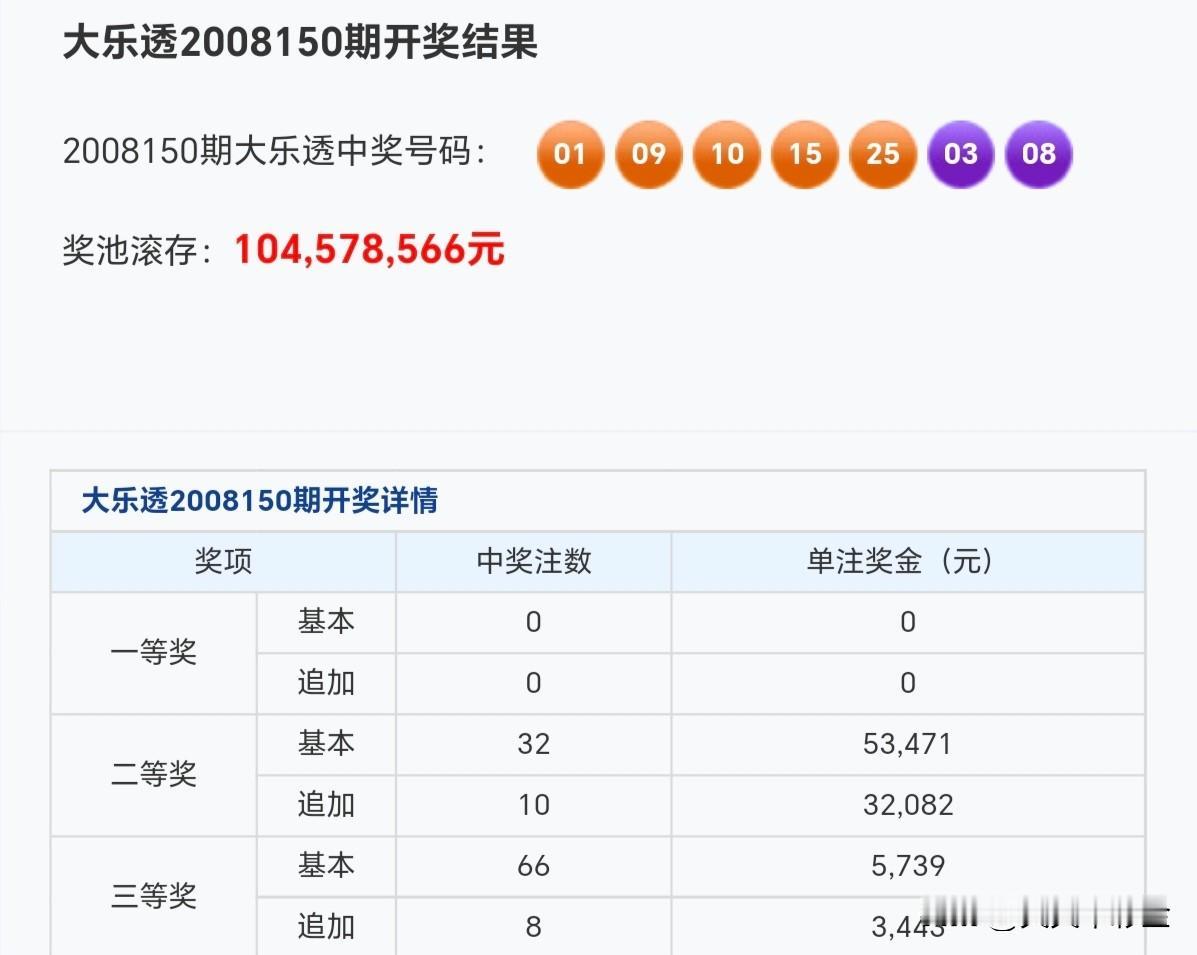Select the 二等奖 追加 winning count 10
Screen dimensions: 1197x955
[x=534, y=805]
